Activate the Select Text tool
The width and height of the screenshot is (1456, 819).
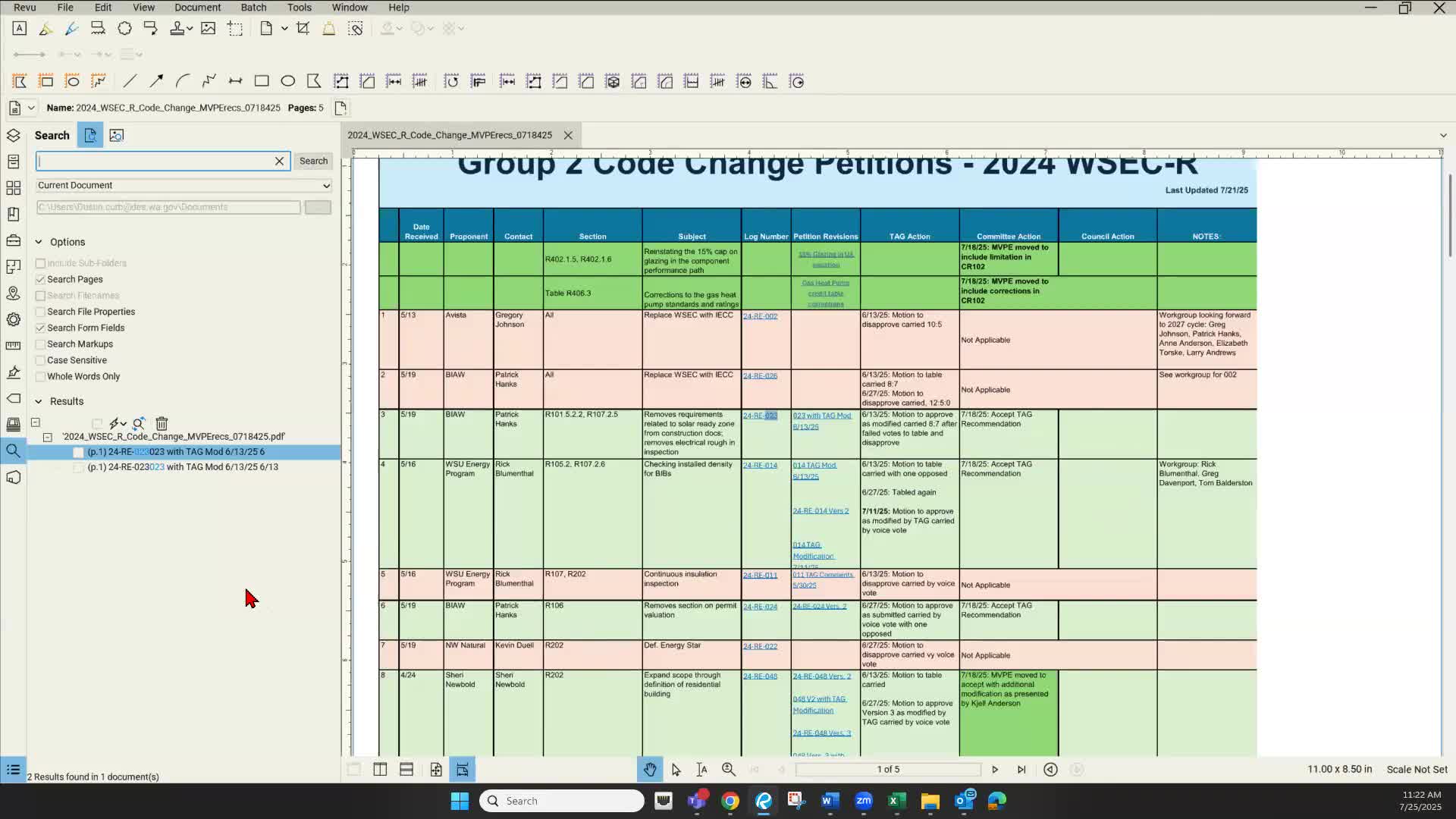[x=702, y=770]
